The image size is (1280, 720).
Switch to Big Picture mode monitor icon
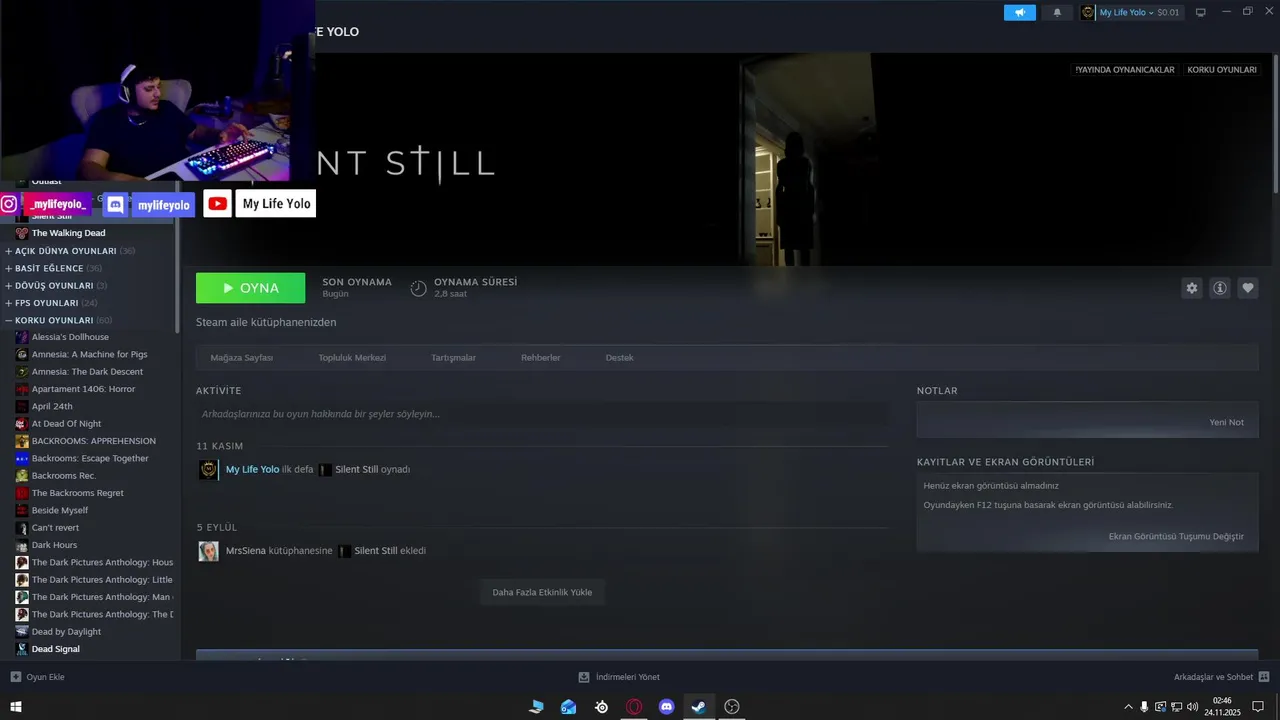coord(1201,12)
